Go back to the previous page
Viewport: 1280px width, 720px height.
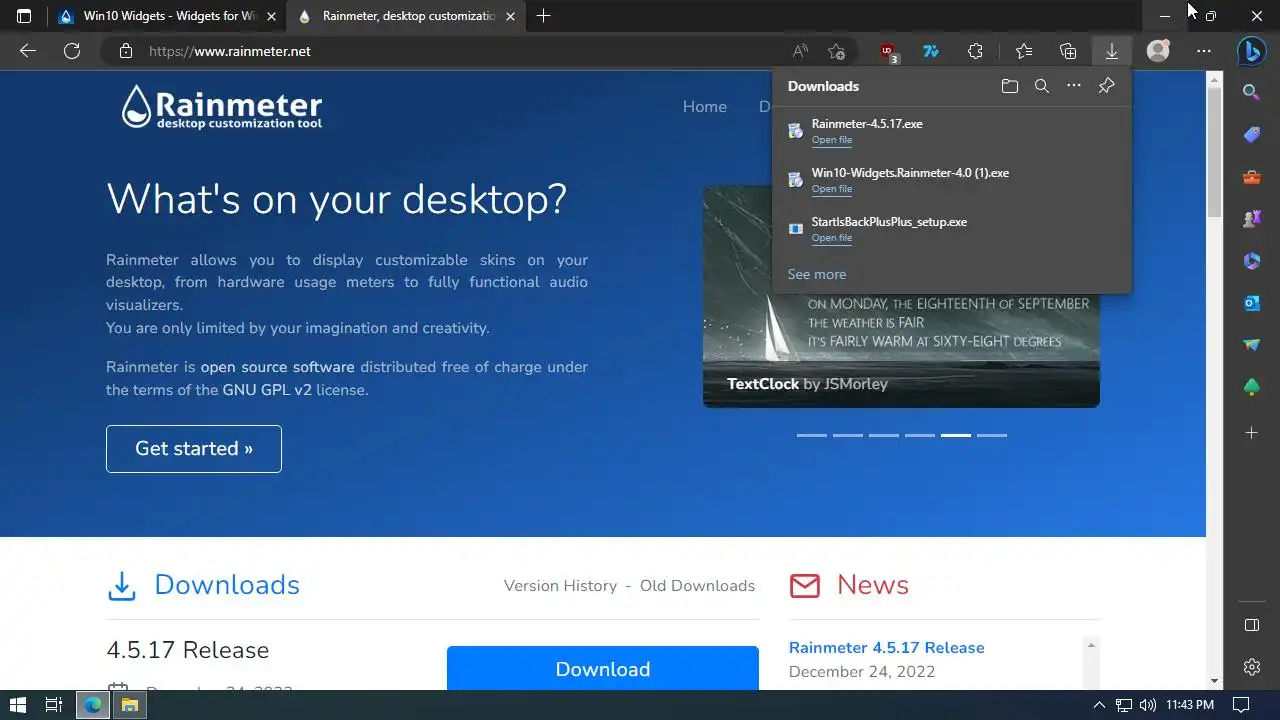coord(28,51)
